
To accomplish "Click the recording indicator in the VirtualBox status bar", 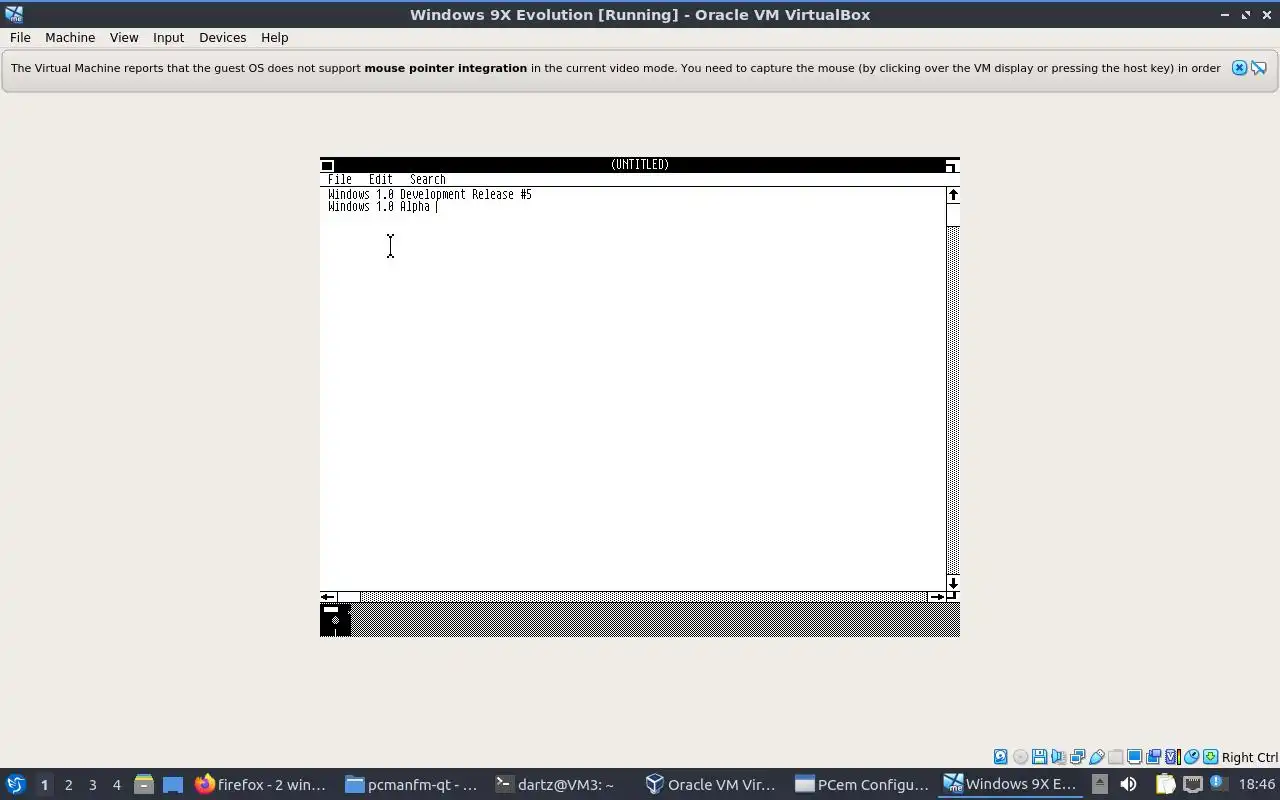I will (x=1153, y=757).
